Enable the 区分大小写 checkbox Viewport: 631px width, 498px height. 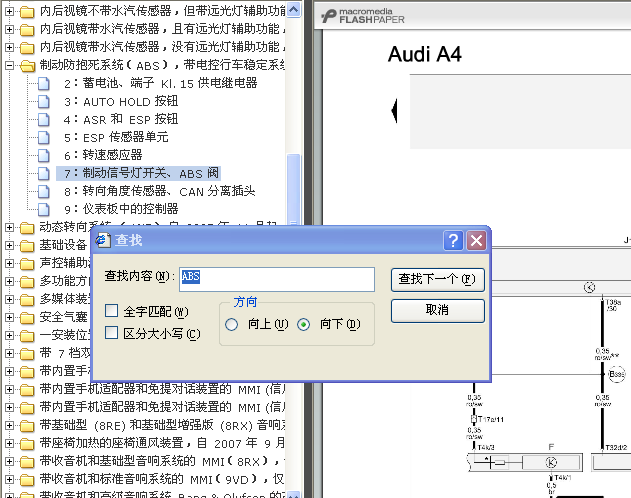[x=111, y=333]
